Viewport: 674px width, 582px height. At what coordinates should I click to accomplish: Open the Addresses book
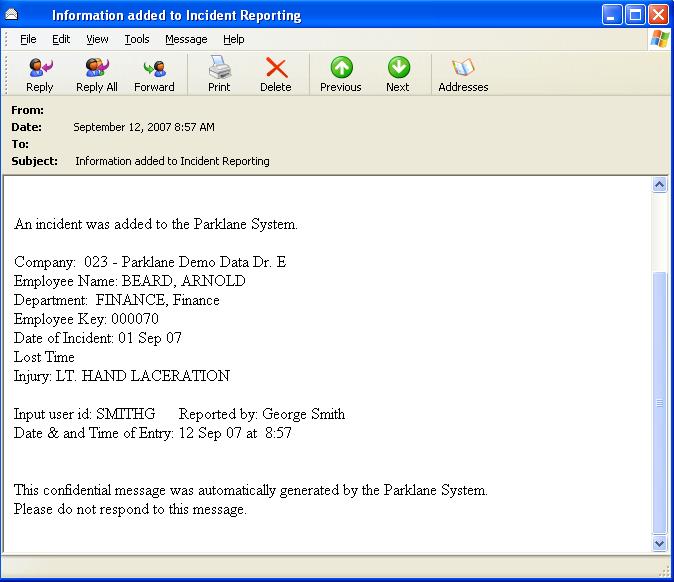[x=463, y=74]
